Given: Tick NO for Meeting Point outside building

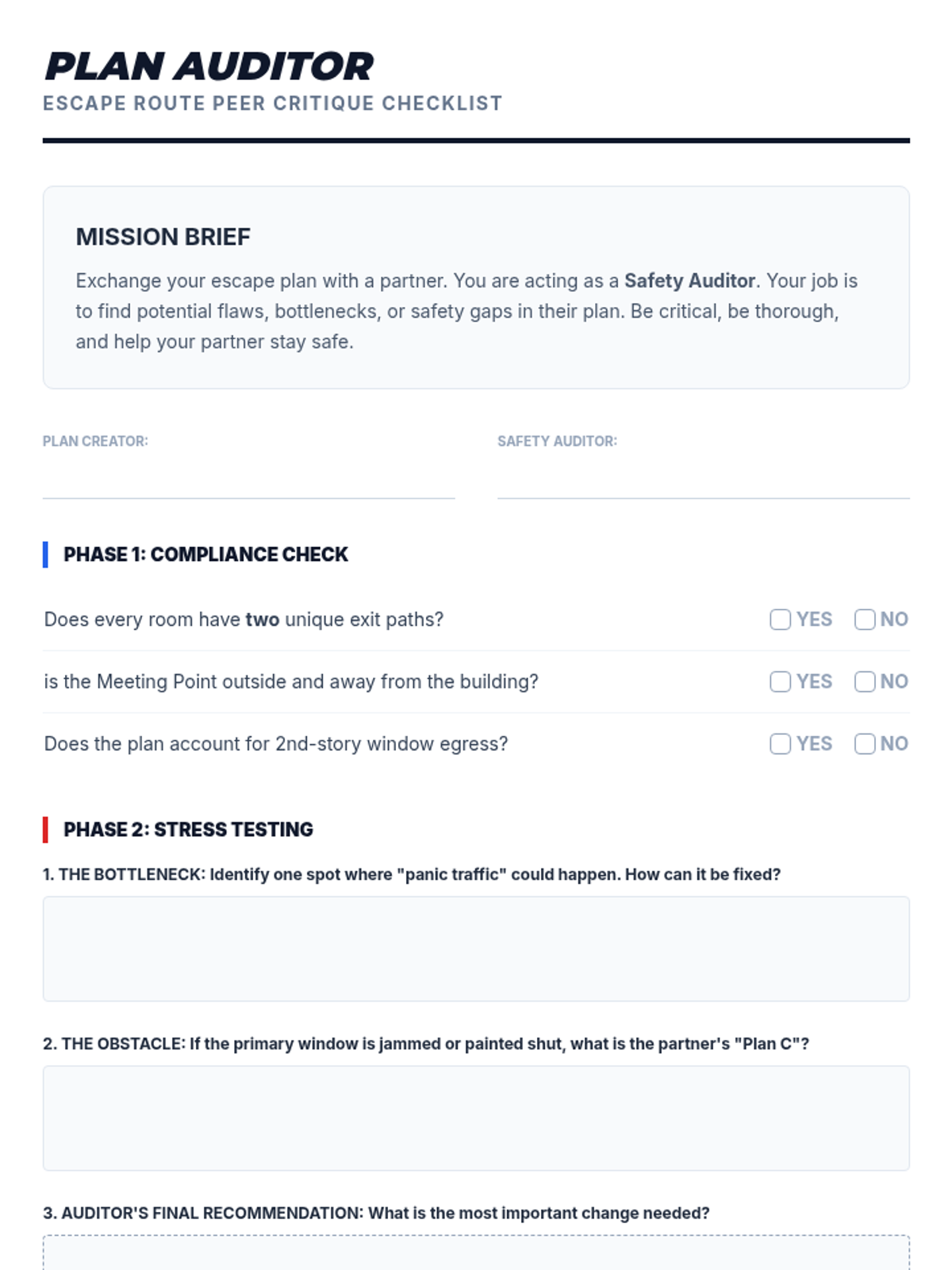Looking at the screenshot, I should [865, 681].
